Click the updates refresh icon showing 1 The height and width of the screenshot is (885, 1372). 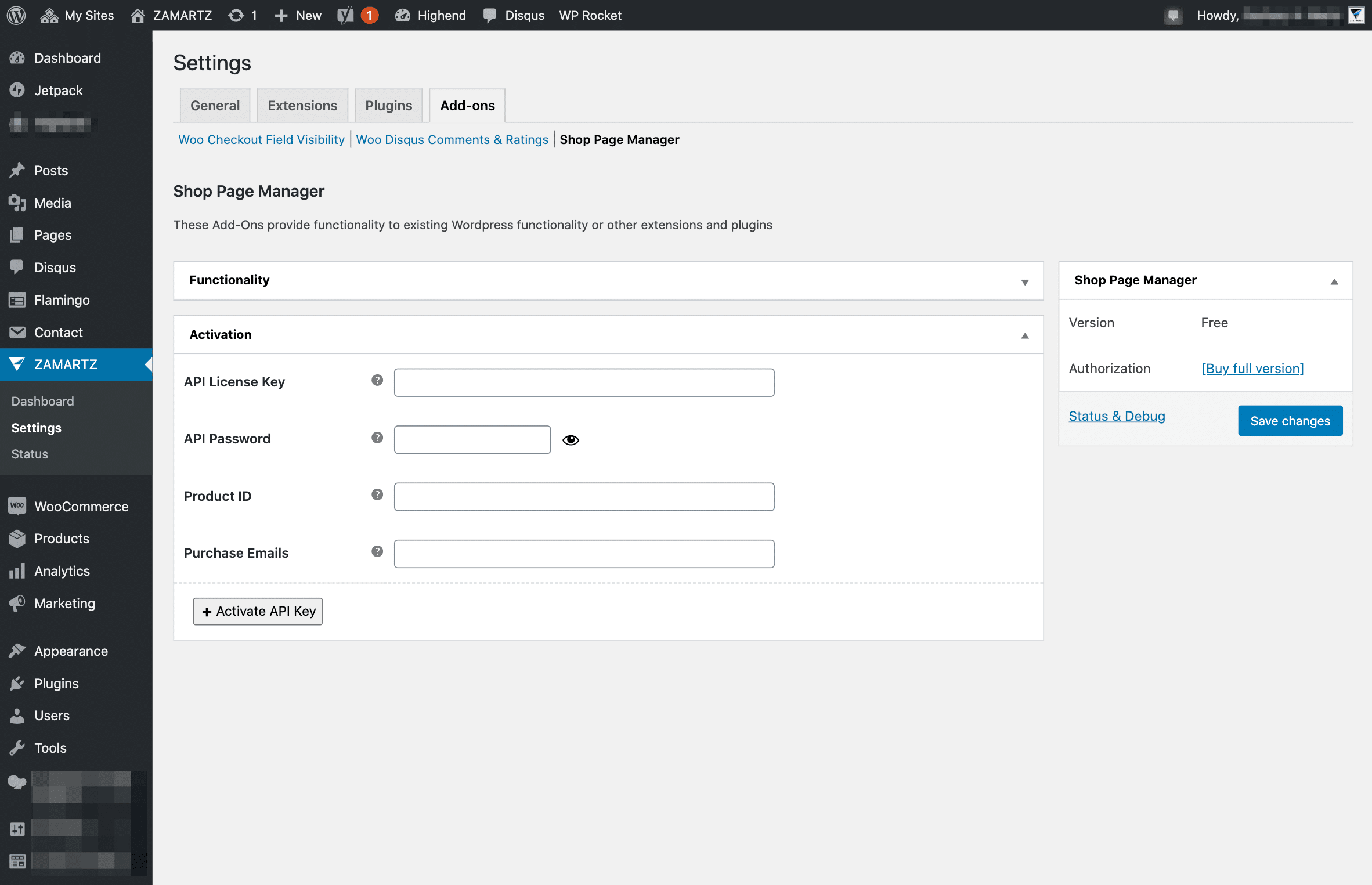pos(242,15)
